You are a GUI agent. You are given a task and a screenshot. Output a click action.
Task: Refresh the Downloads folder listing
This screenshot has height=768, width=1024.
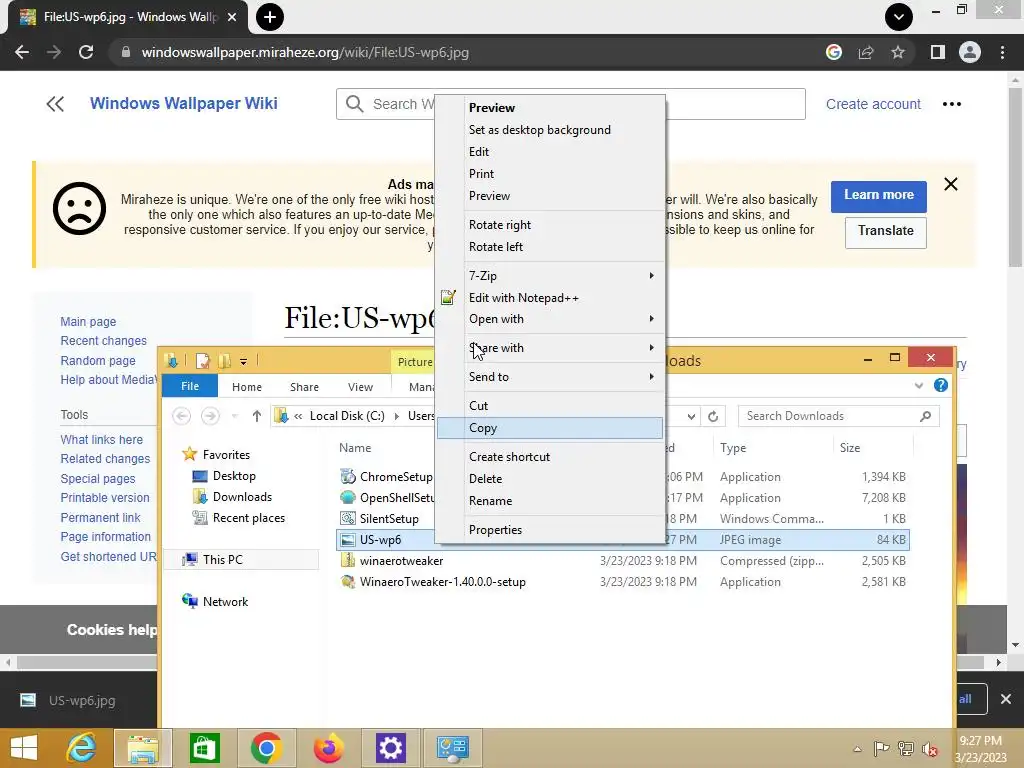713,416
